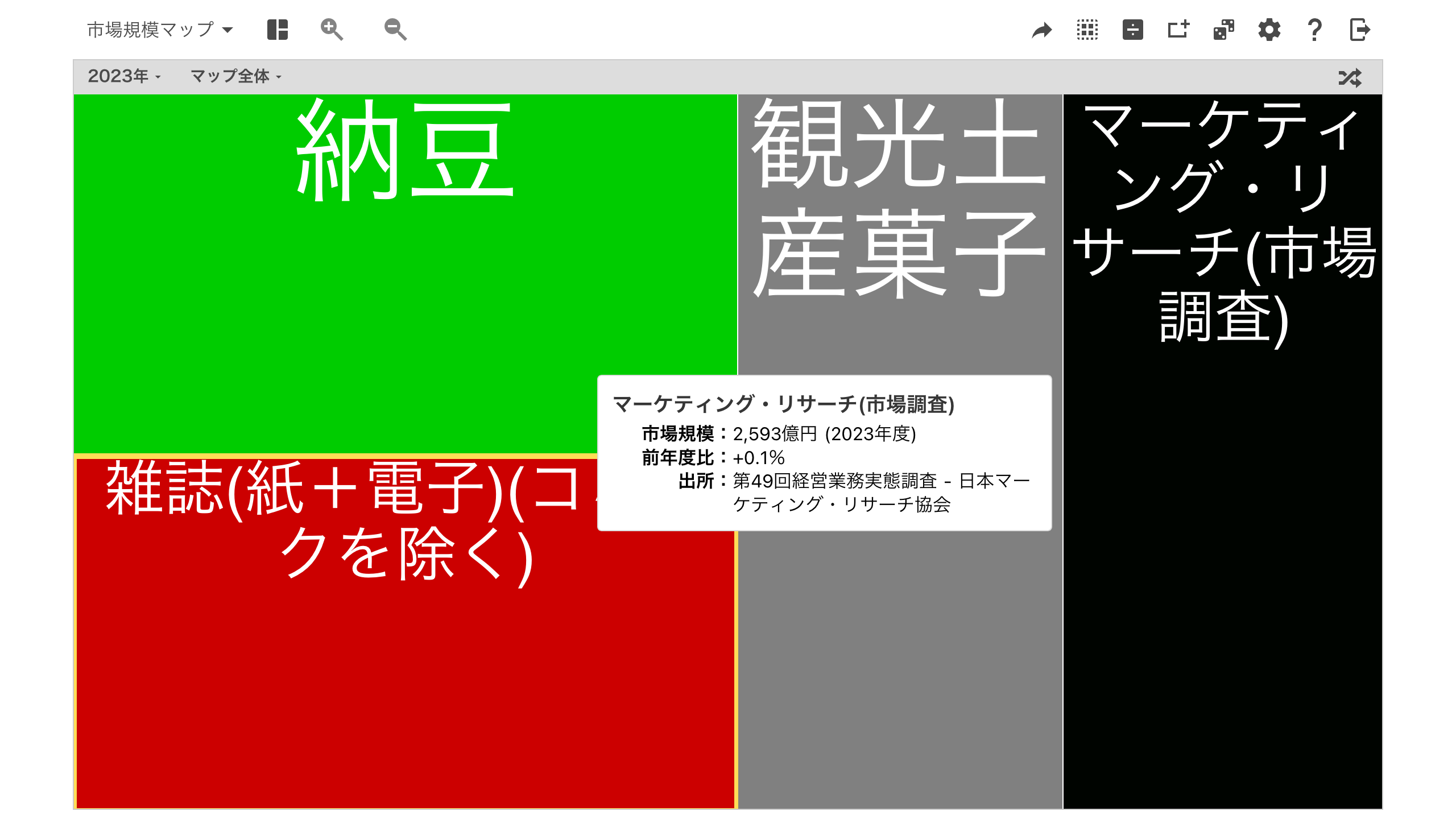The height and width of the screenshot is (819, 1456).
Task: Click the shuffle/randomize icon
Action: click(1351, 76)
